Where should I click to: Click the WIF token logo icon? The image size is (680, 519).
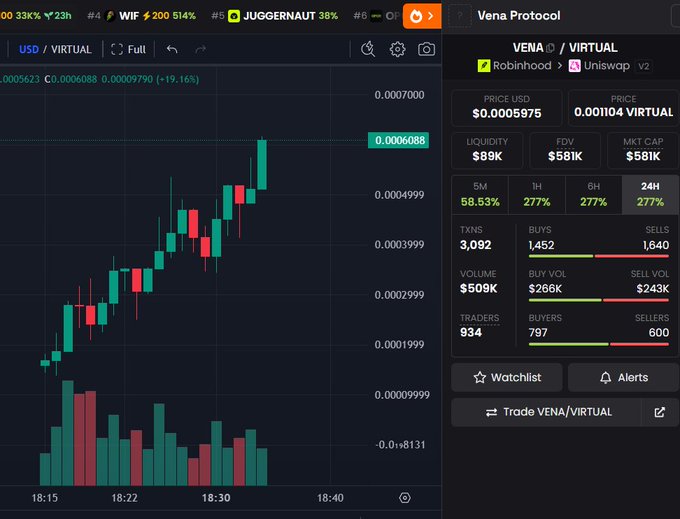tap(111, 16)
